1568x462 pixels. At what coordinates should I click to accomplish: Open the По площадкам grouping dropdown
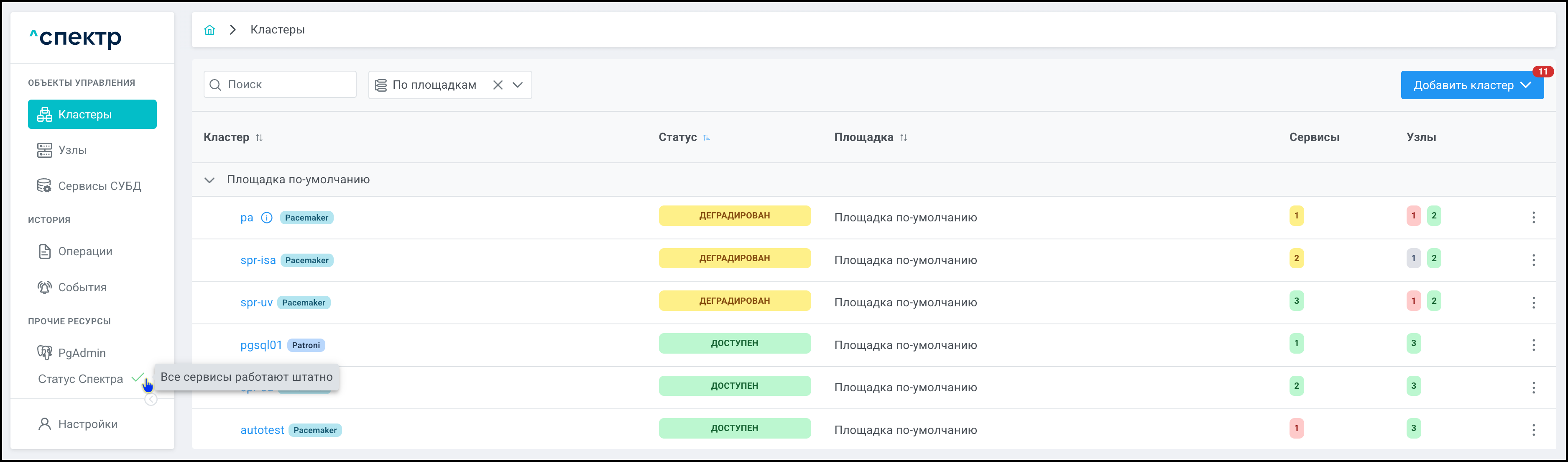click(518, 85)
